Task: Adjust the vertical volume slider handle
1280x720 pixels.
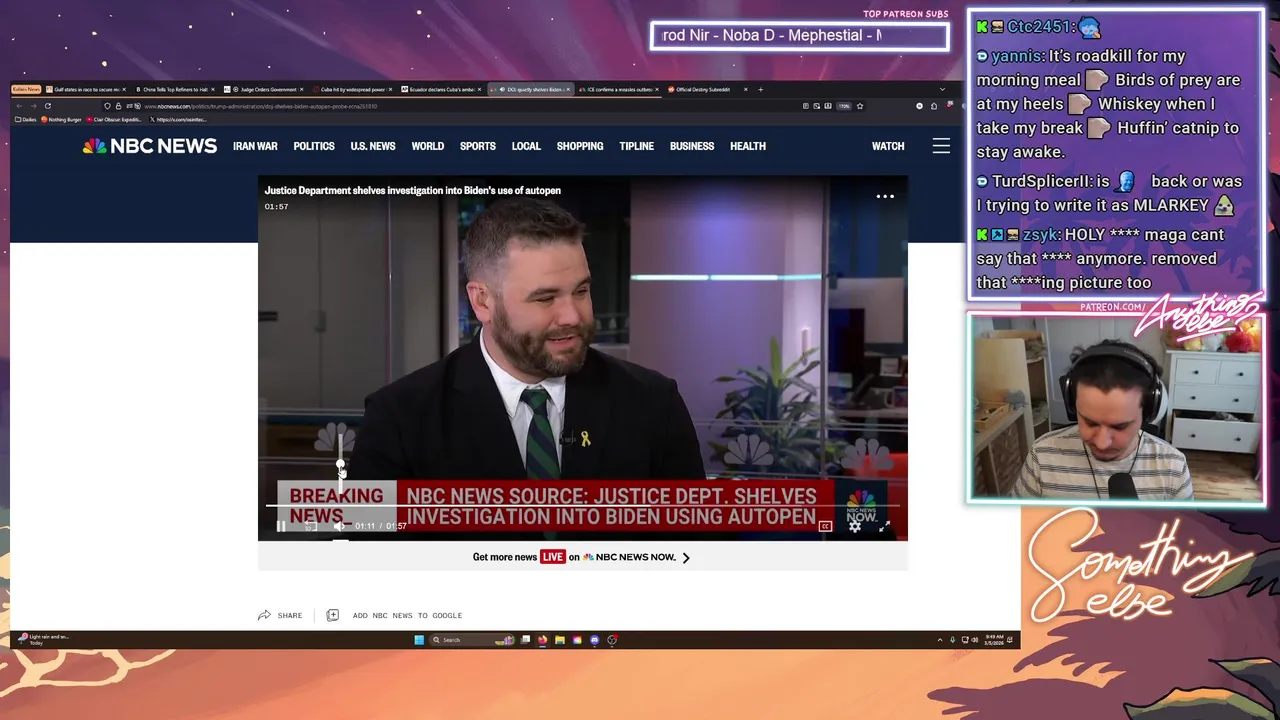Action: (x=341, y=465)
